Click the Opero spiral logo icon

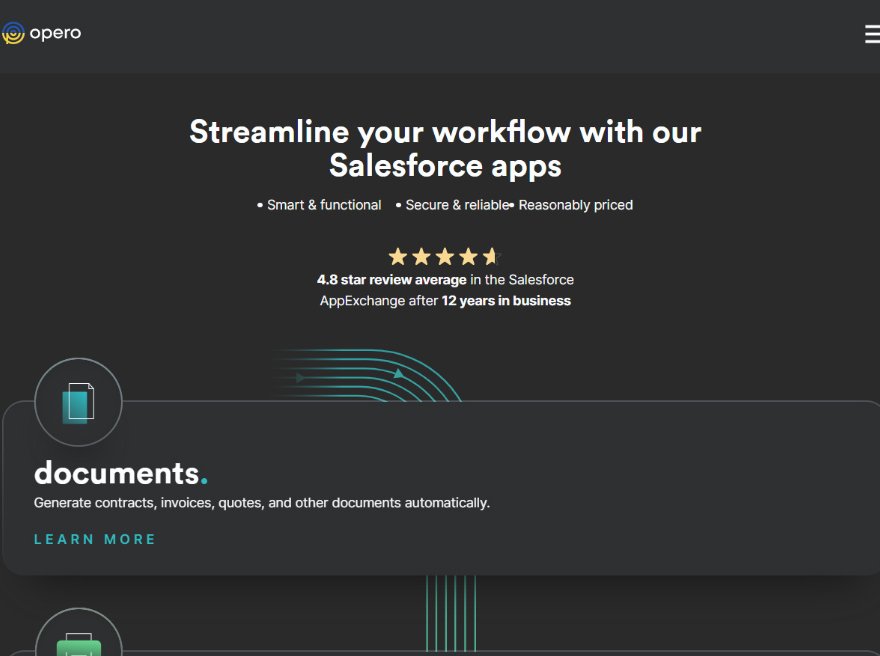(13, 33)
